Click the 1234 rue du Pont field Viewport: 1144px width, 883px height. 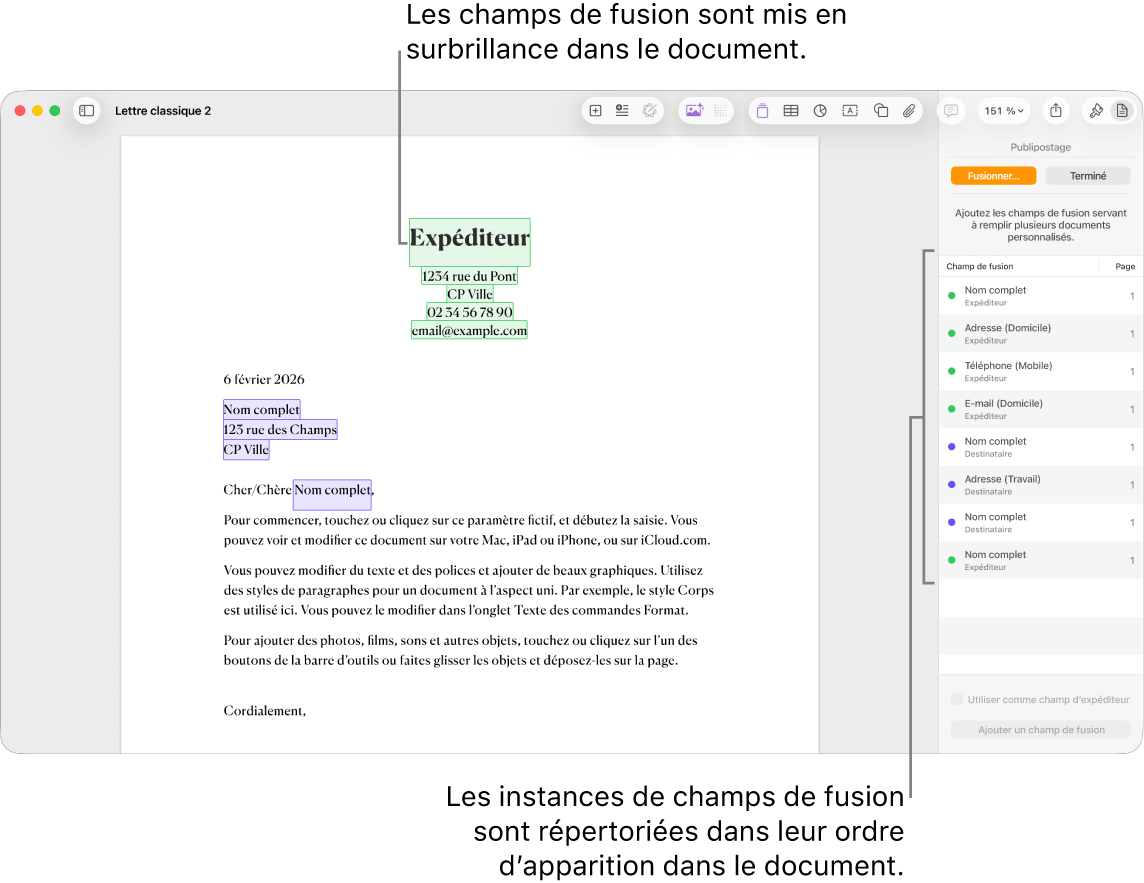(469, 276)
